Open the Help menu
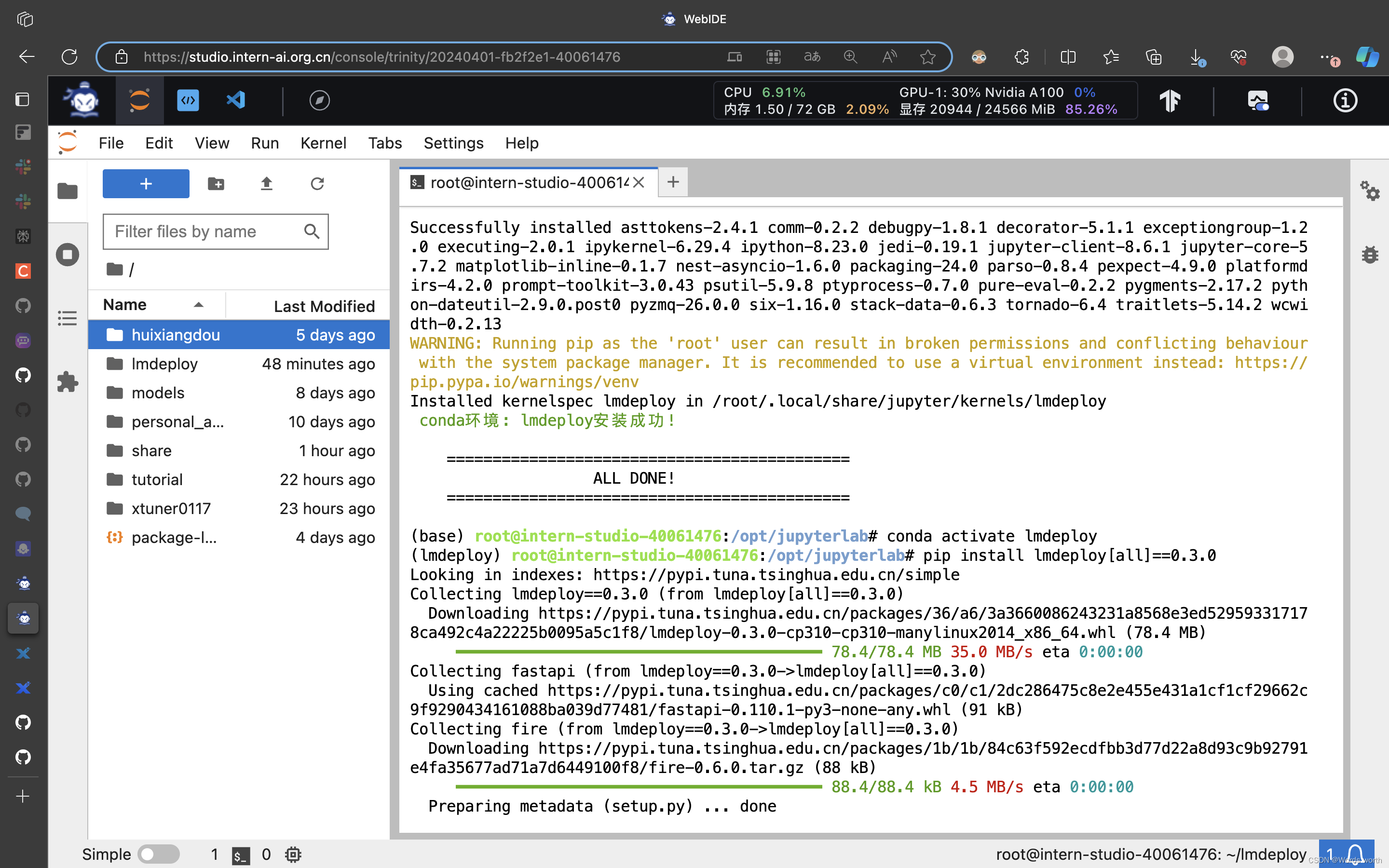 tap(522, 143)
